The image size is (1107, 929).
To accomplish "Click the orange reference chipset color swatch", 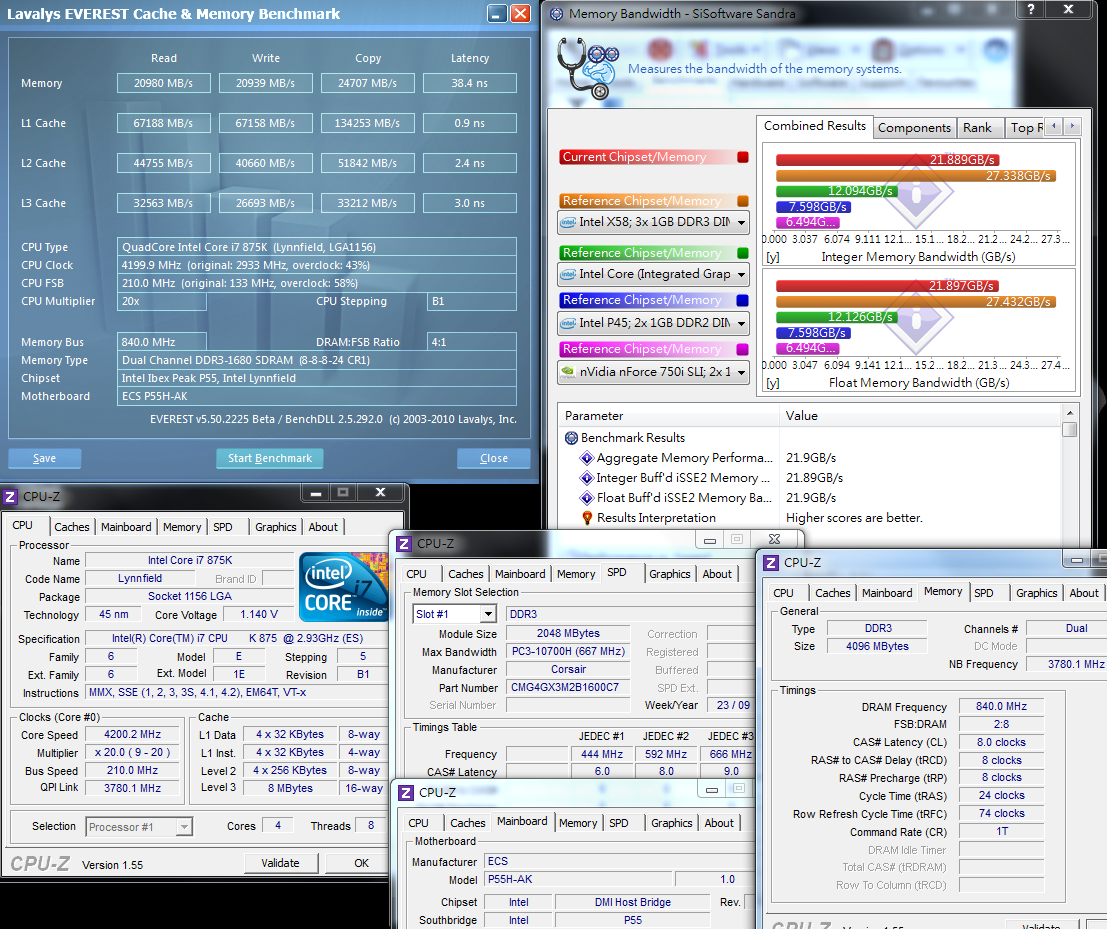I will (x=743, y=201).
